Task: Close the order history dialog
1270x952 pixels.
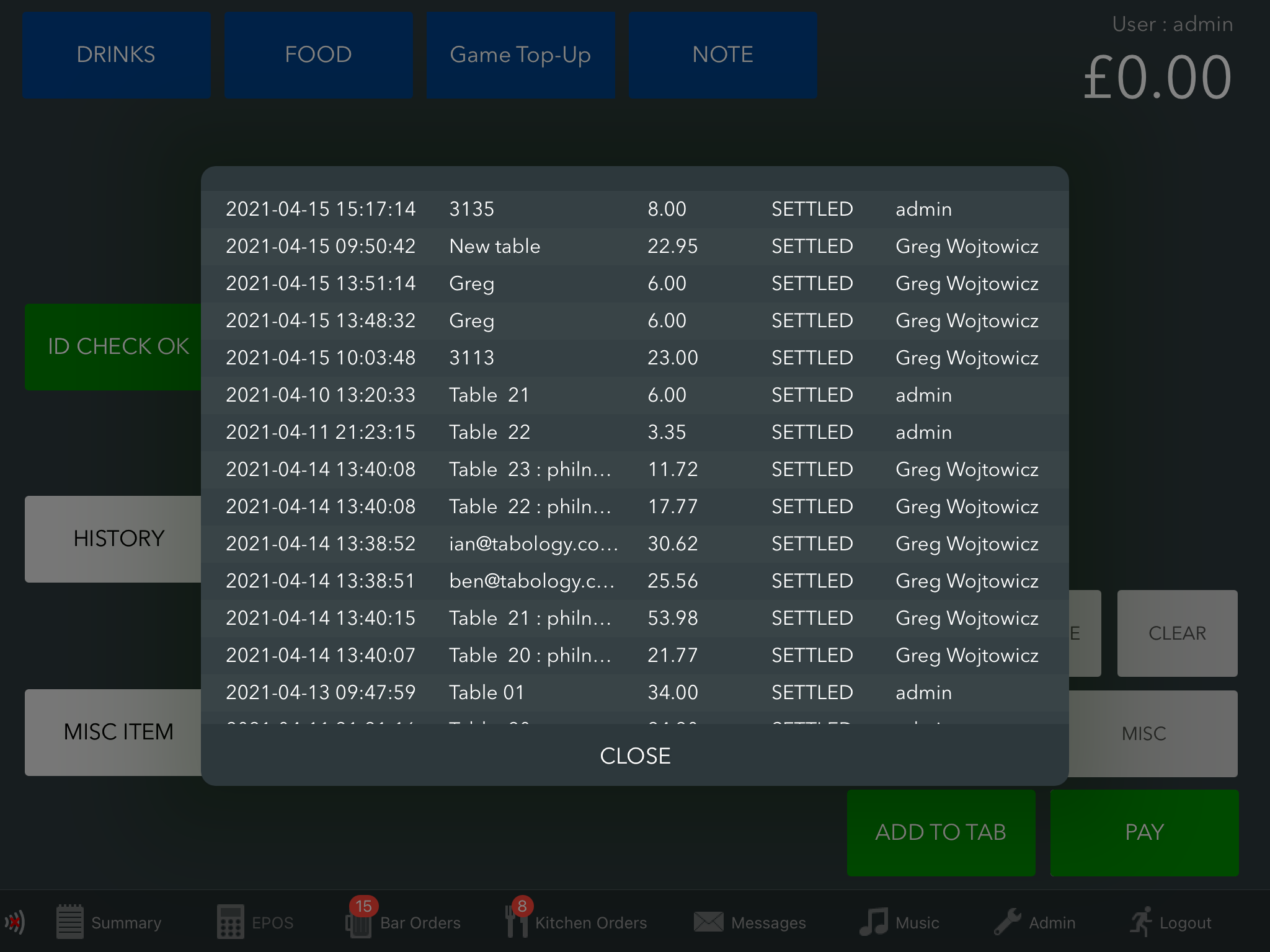Action: 635,756
